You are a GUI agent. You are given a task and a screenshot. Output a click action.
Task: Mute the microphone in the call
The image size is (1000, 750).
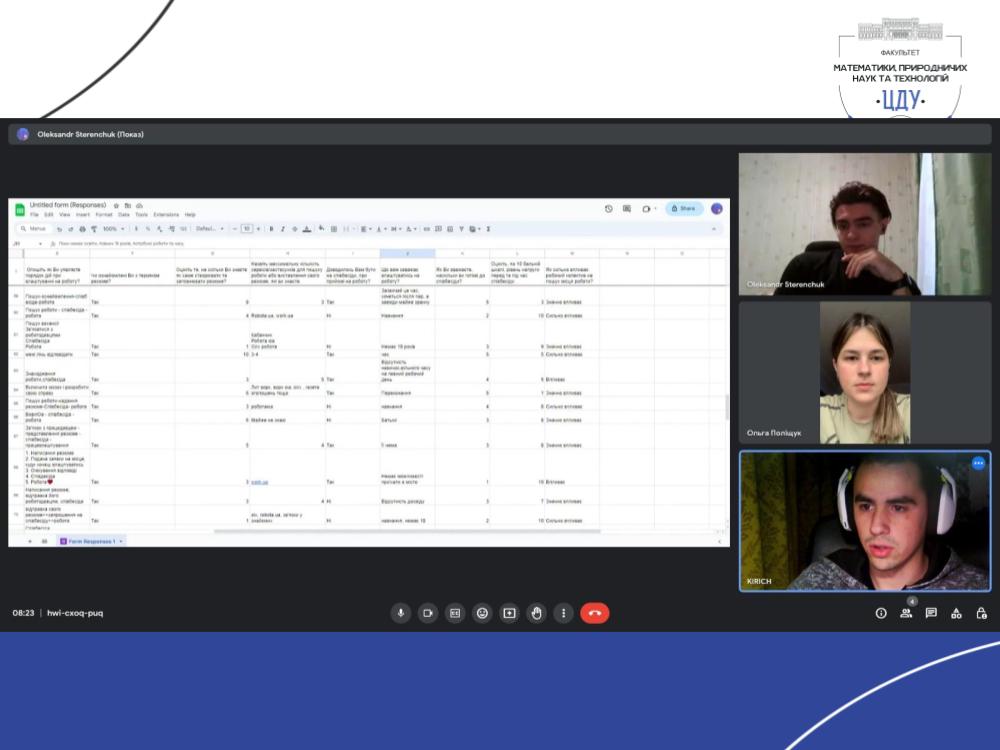[401, 613]
